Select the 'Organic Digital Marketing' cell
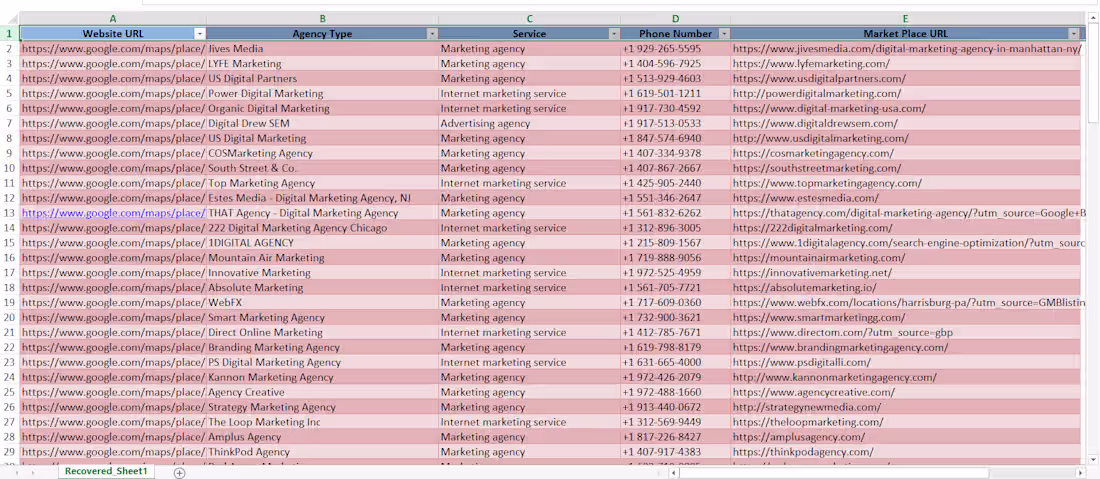Screen dimensions: 1100x479 tap(322, 109)
